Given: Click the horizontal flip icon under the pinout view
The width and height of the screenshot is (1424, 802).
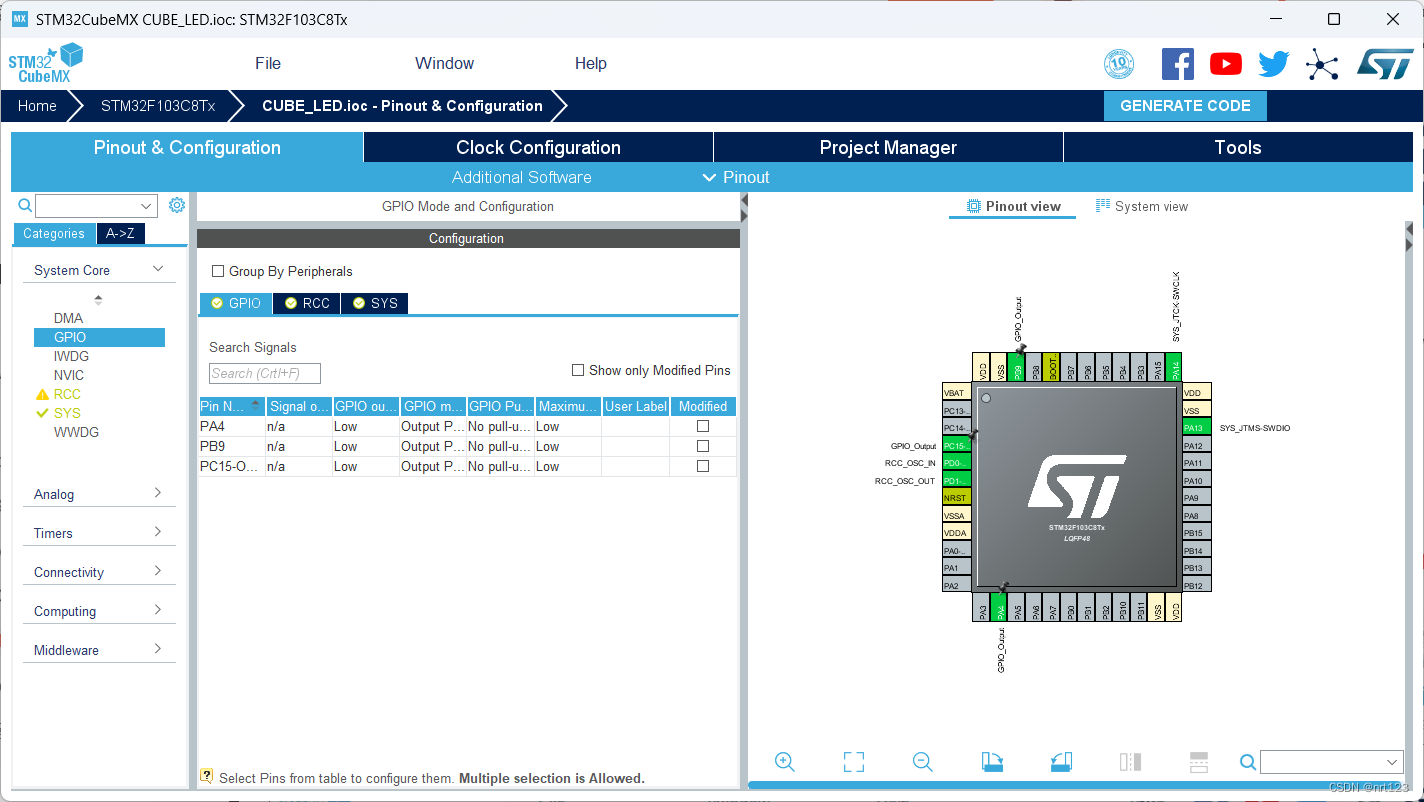Looking at the screenshot, I should click(1130, 761).
